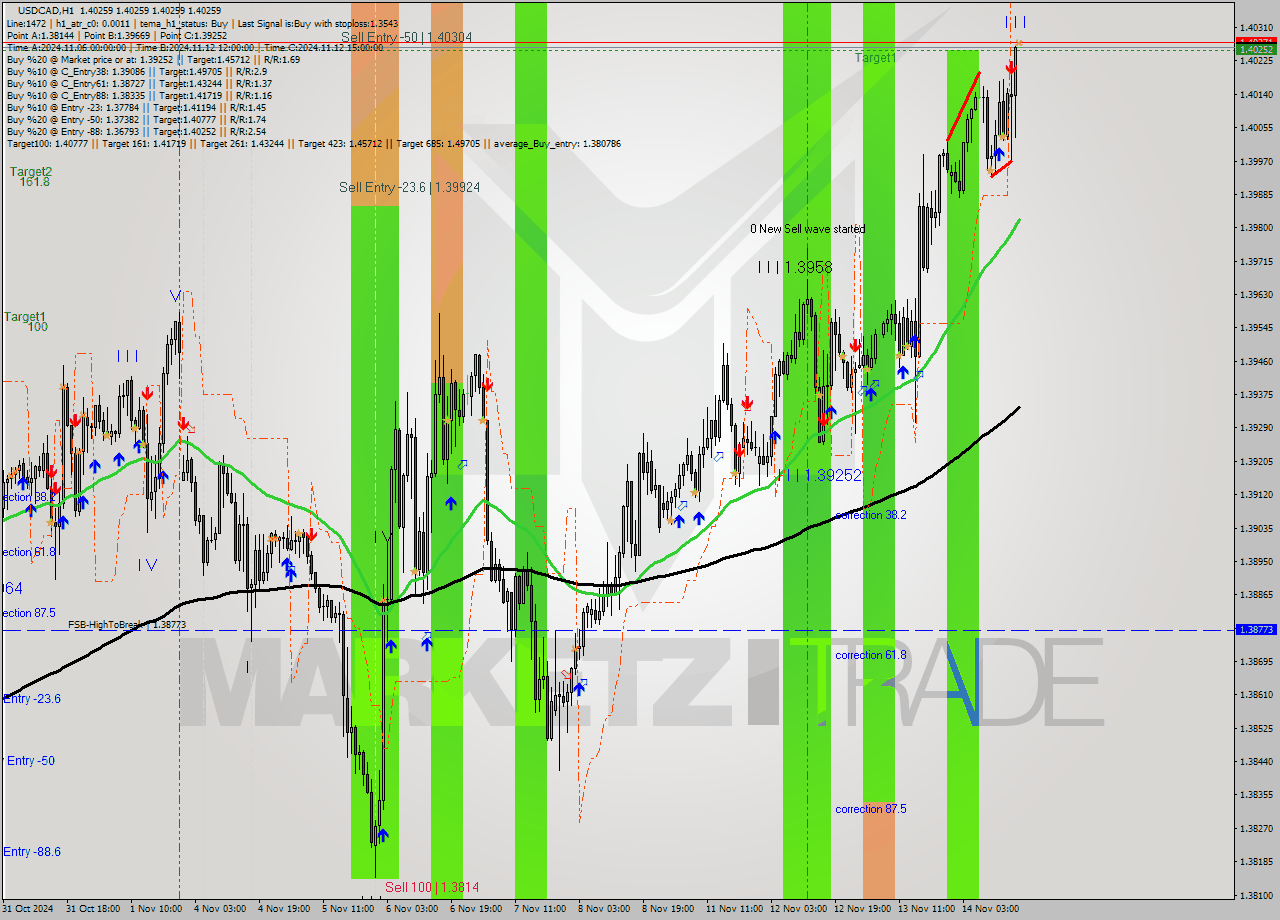The image size is (1280, 920).
Task: Click the 'Entry -50' label on the left edge
Action: (30, 761)
